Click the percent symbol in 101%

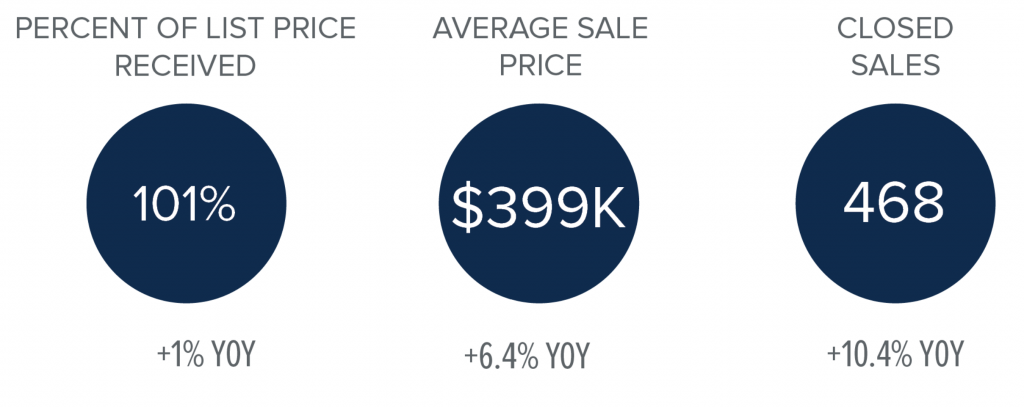point(216,204)
